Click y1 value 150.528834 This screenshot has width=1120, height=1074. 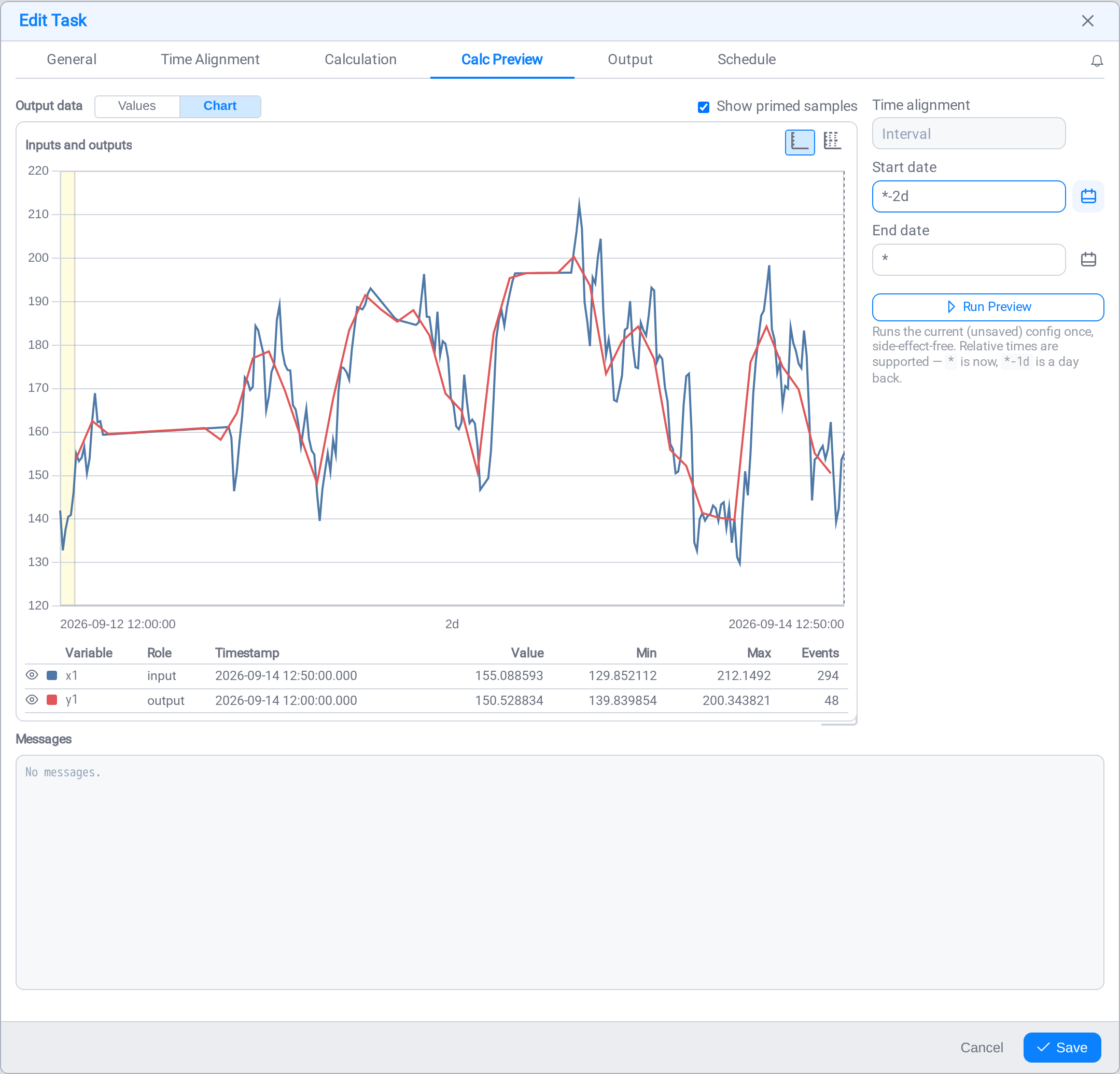point(509,700)
